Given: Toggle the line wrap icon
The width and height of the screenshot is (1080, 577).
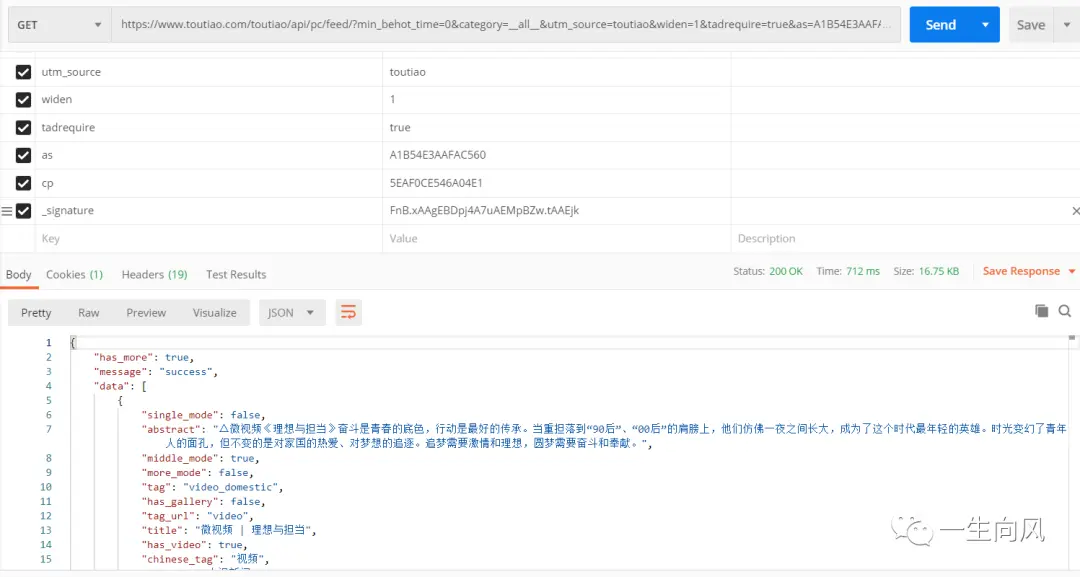Looking at the screenshot, I should 349,313.
